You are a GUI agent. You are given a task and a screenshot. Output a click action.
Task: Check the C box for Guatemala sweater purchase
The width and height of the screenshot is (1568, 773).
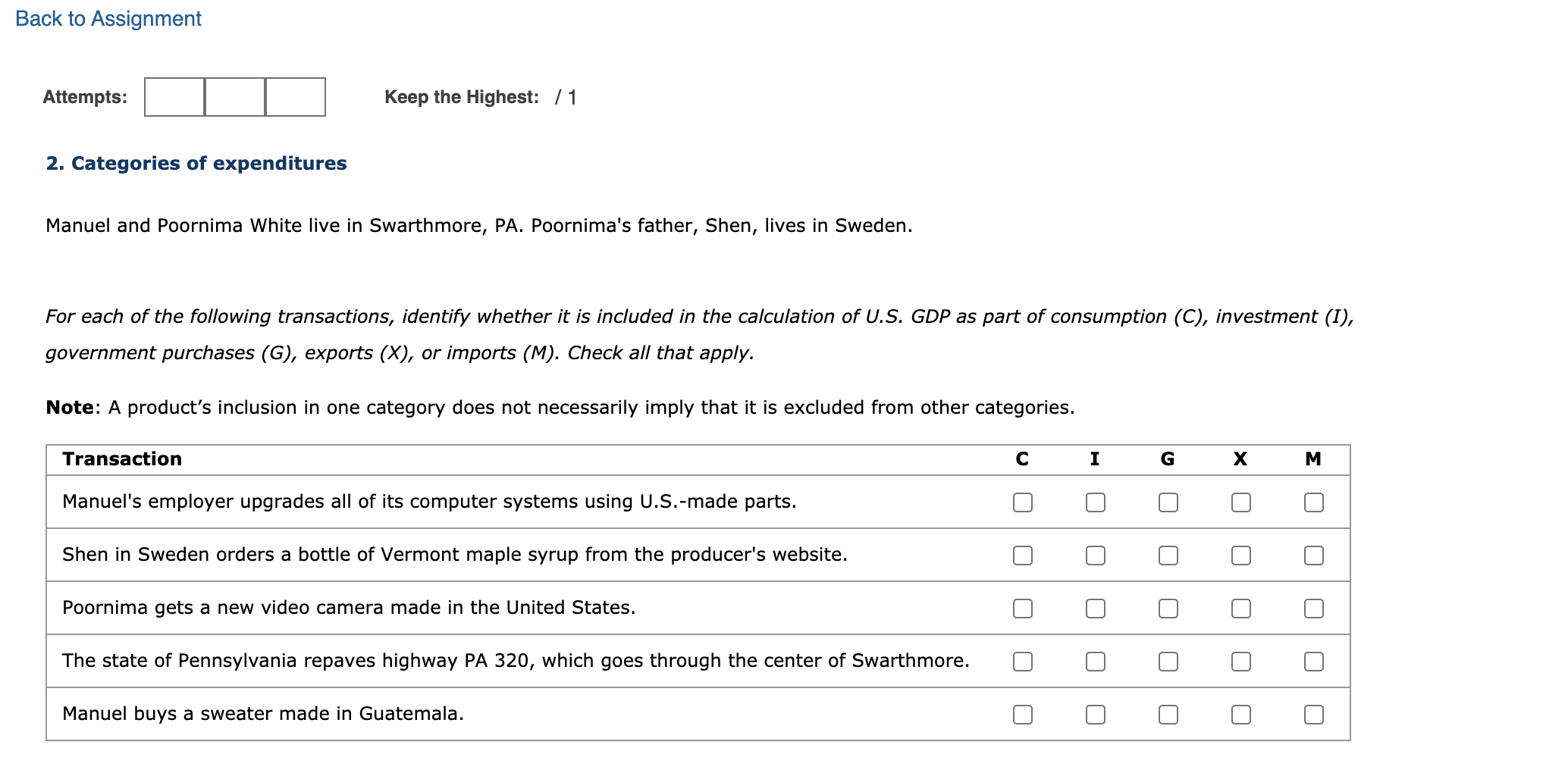1023,713
